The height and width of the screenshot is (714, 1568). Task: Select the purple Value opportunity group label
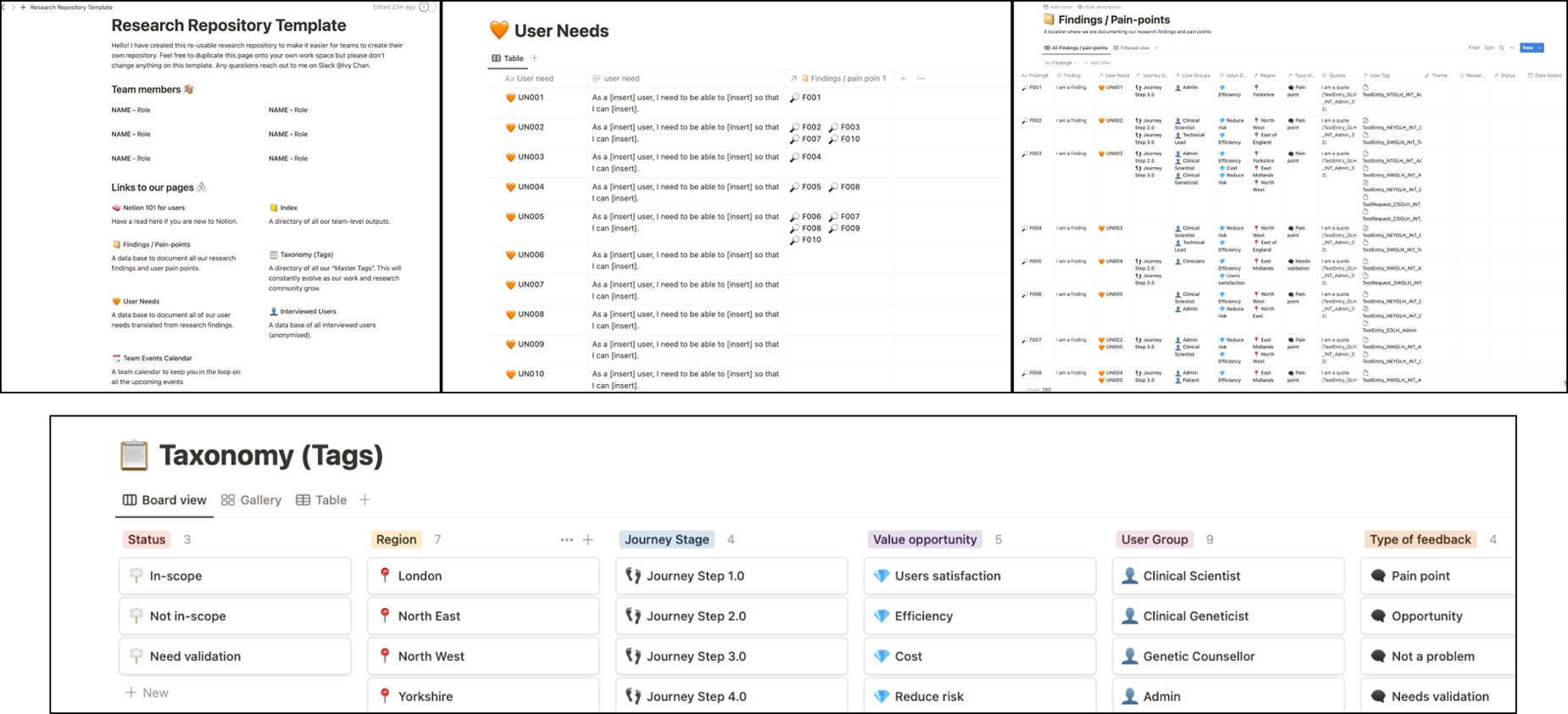[925, 539]
